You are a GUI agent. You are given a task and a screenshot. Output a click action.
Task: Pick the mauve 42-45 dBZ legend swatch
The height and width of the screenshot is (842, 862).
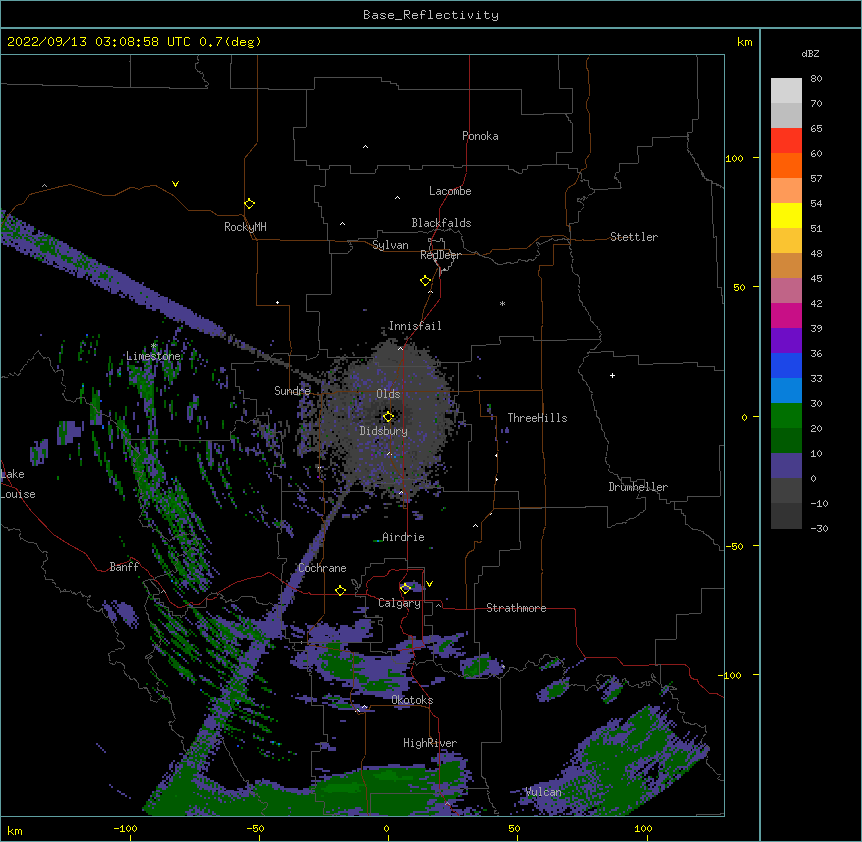(x=786, y=291)
